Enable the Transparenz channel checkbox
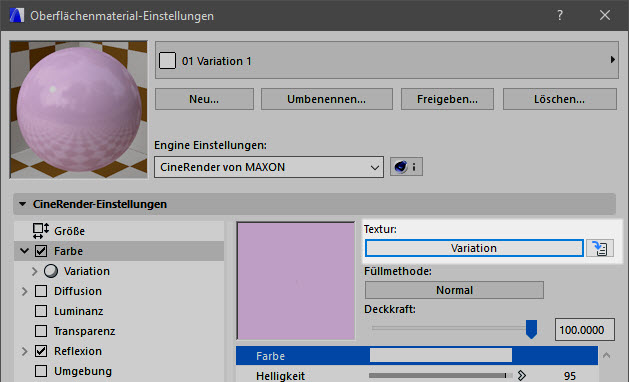629x382 pixels. (x=41, y=331)
